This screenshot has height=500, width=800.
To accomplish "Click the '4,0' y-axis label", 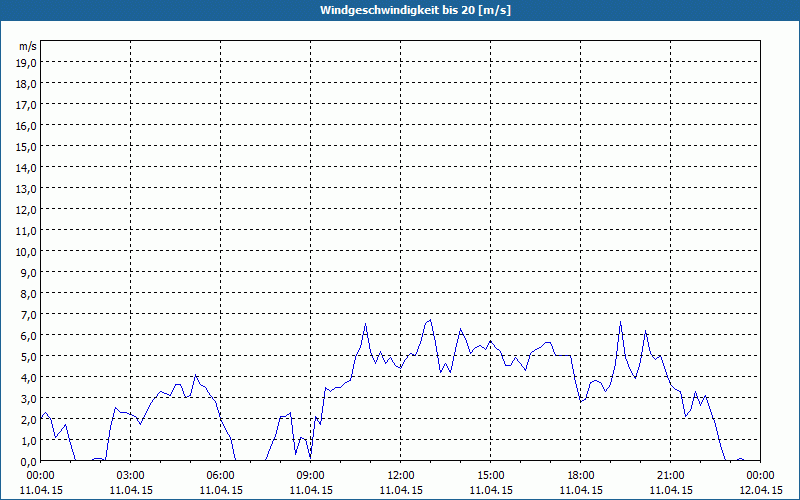I will click(x=28, y=378).
